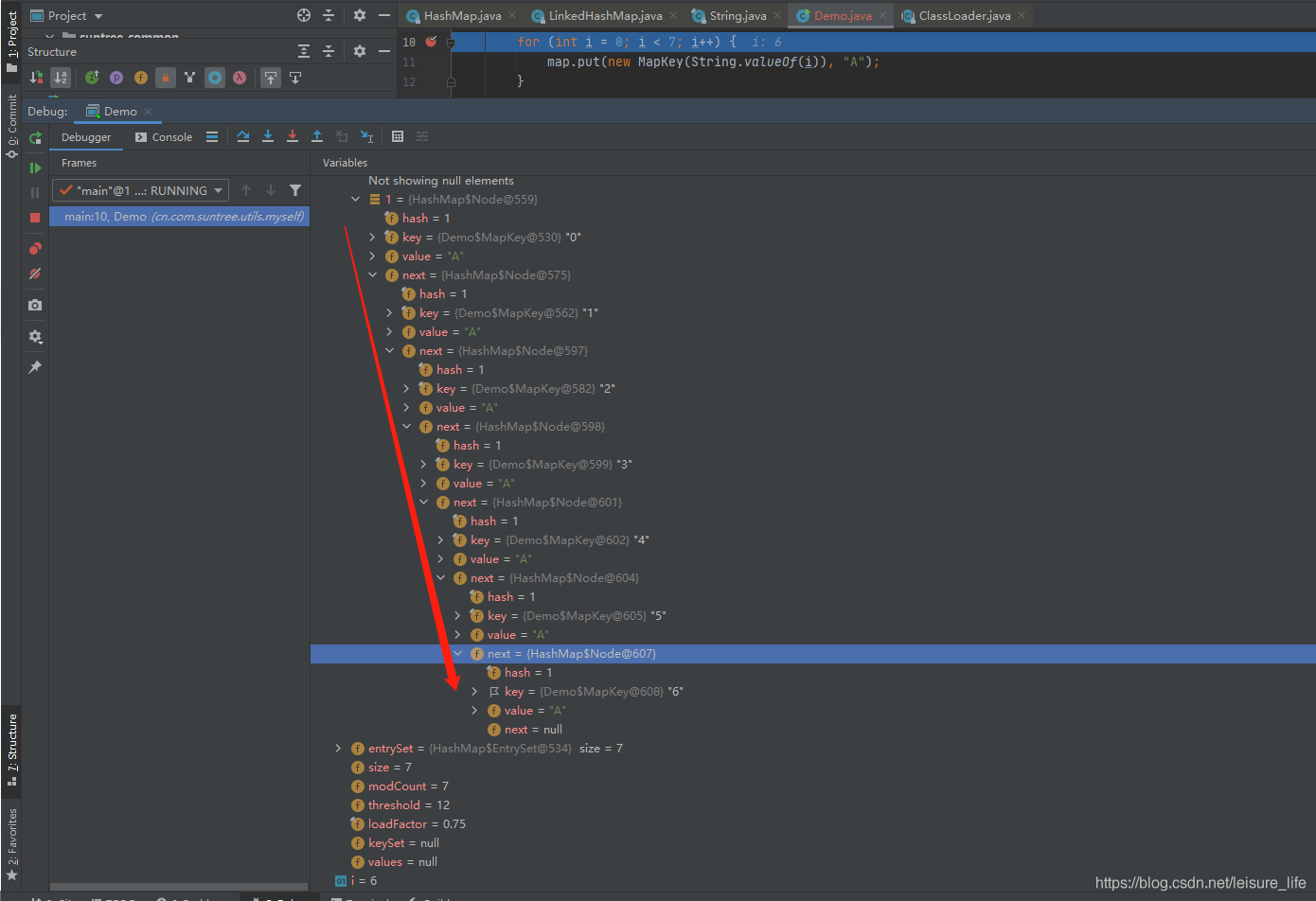Close the Demo.java editor tab
The image size is (1316, 901).
pos(882,15)
